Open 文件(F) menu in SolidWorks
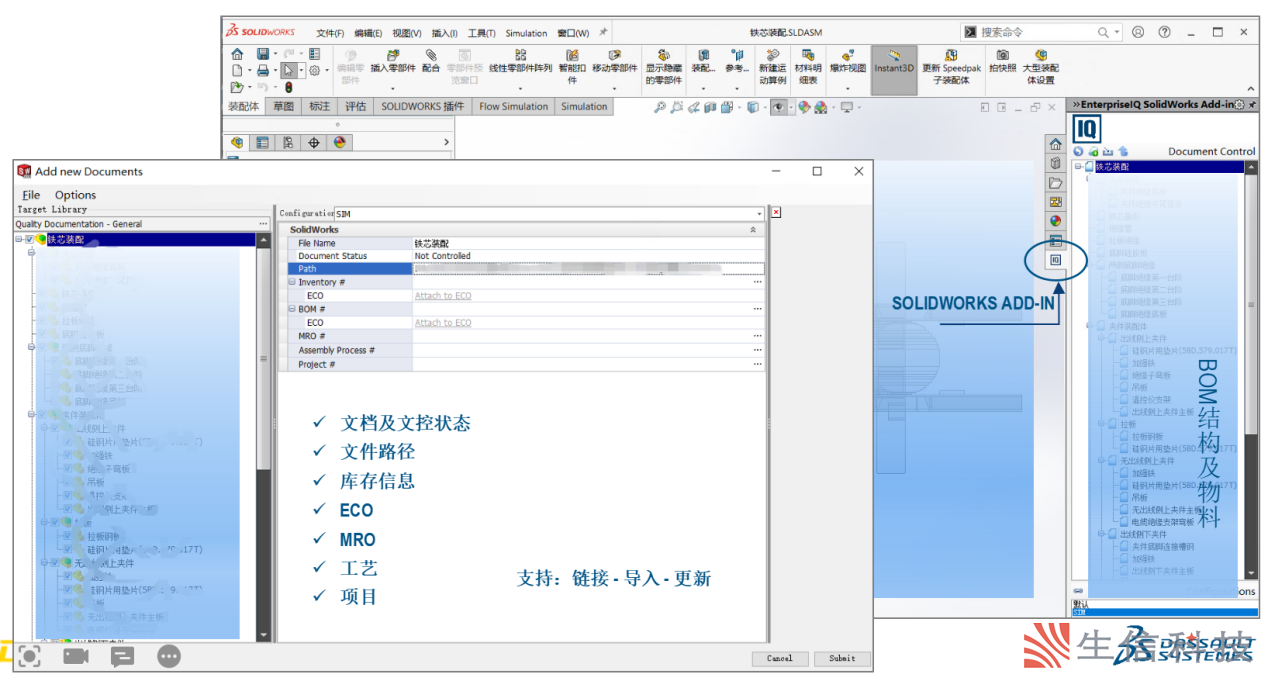Screen dimensions: 1268x688 click(330, 33)
